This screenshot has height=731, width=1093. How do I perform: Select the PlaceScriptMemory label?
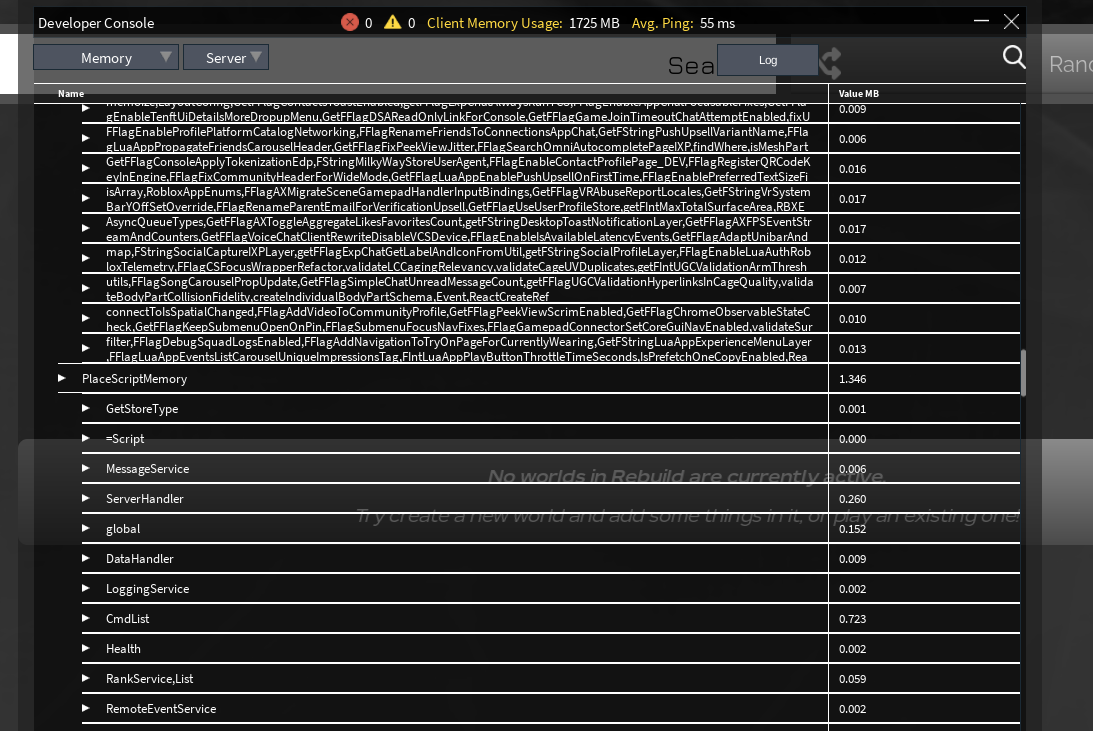pyautogui.click(x=135, y=378)
